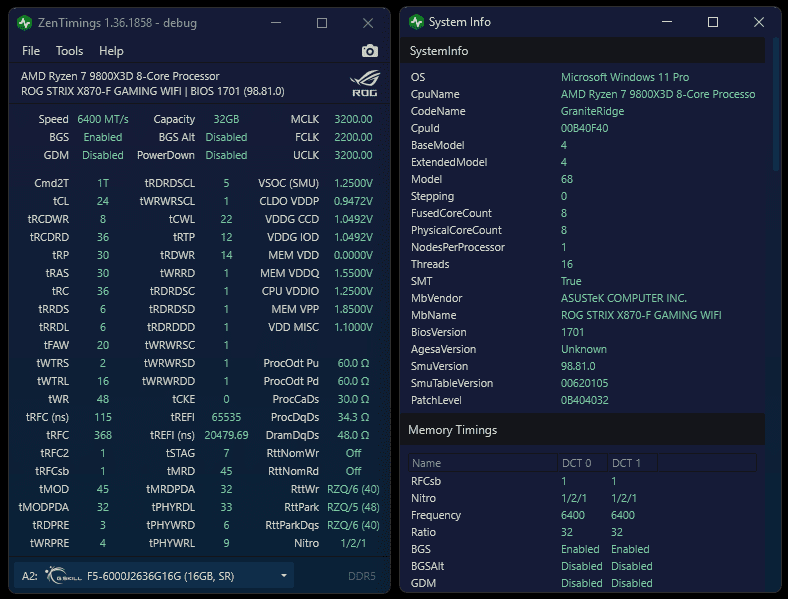Click the dropdown arrow of module selector
This screenshot has height=599, width=788.
(x=283, y=575)
